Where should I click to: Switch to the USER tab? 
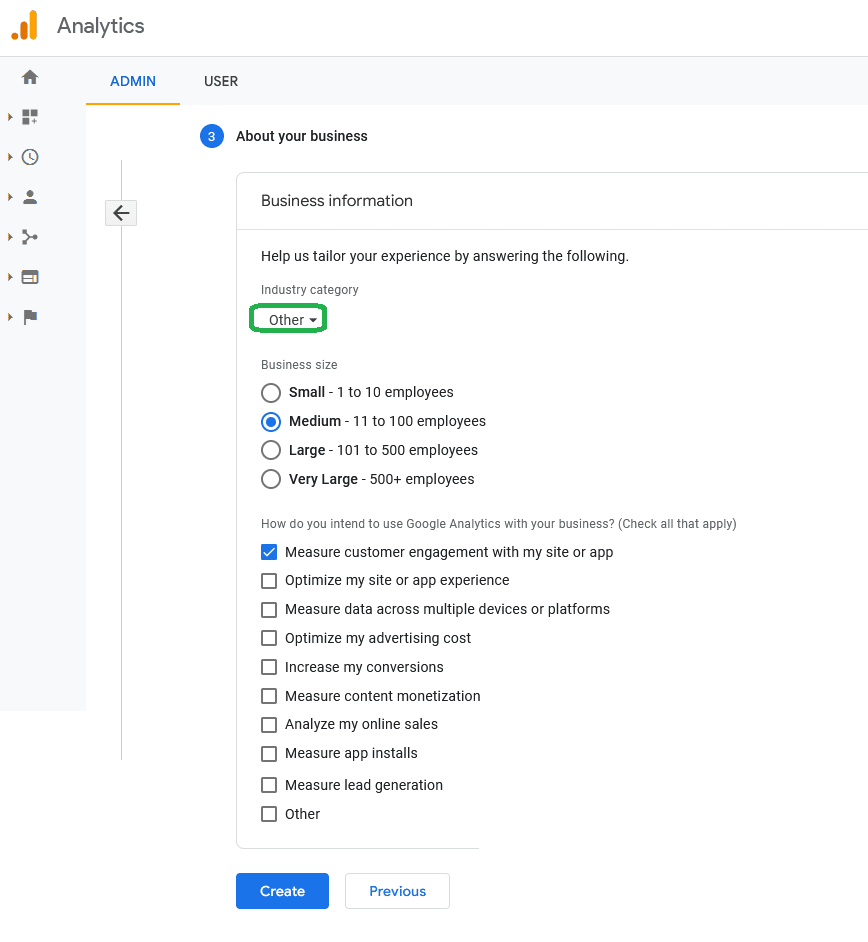pyautogui.click(x=221, y=81)
